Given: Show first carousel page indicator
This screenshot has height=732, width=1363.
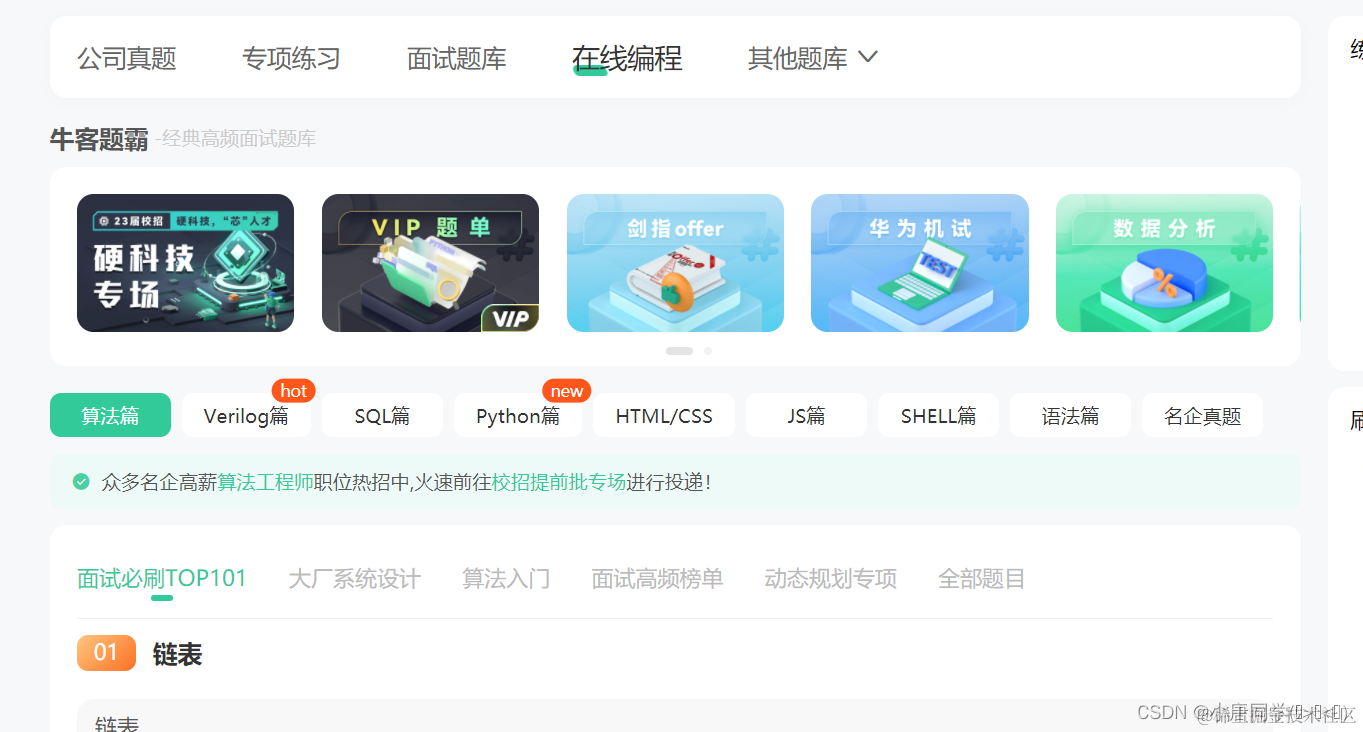Looking at the screenshot, I should coord(679,351).
